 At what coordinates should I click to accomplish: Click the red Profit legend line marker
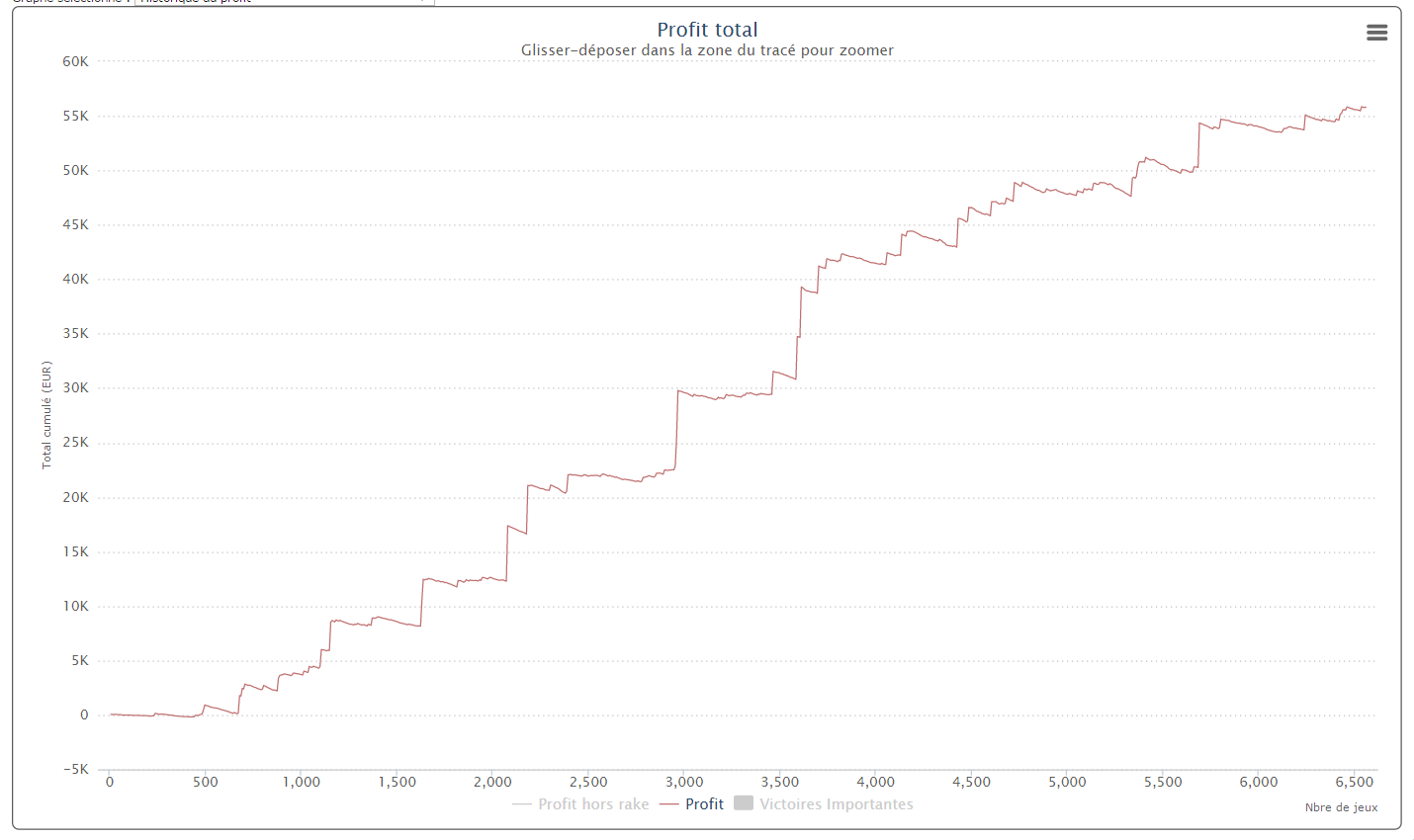669,804
